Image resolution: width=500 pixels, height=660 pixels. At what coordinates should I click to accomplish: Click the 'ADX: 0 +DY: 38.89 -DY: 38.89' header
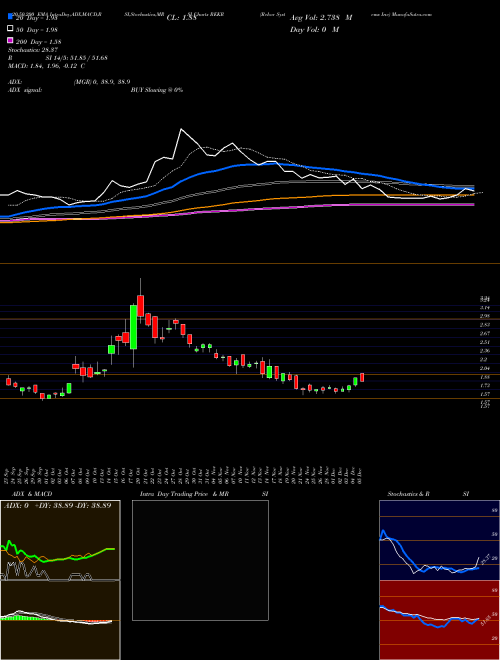tap(57, 506)
